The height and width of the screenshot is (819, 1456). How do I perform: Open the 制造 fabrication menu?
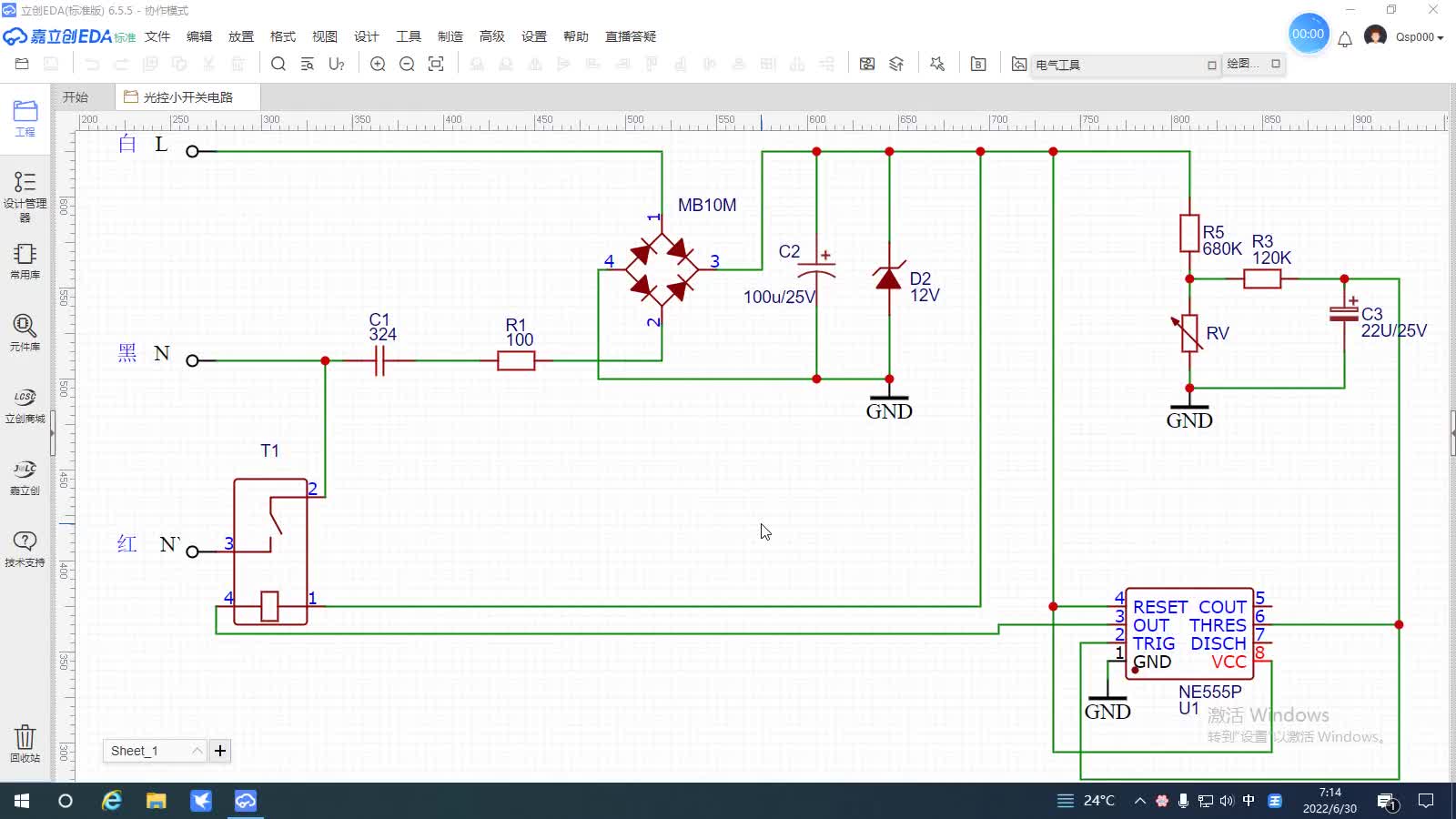[450, 36]
